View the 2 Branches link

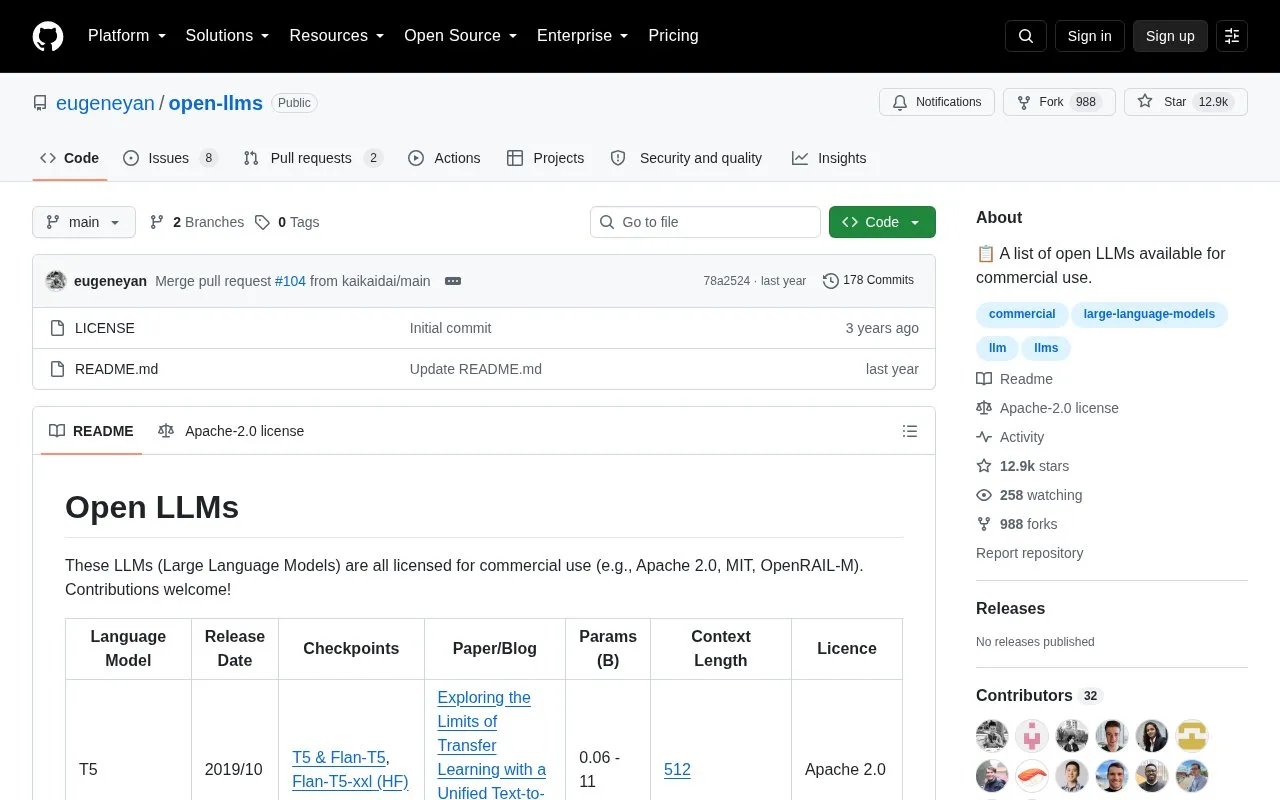[197, 222]
